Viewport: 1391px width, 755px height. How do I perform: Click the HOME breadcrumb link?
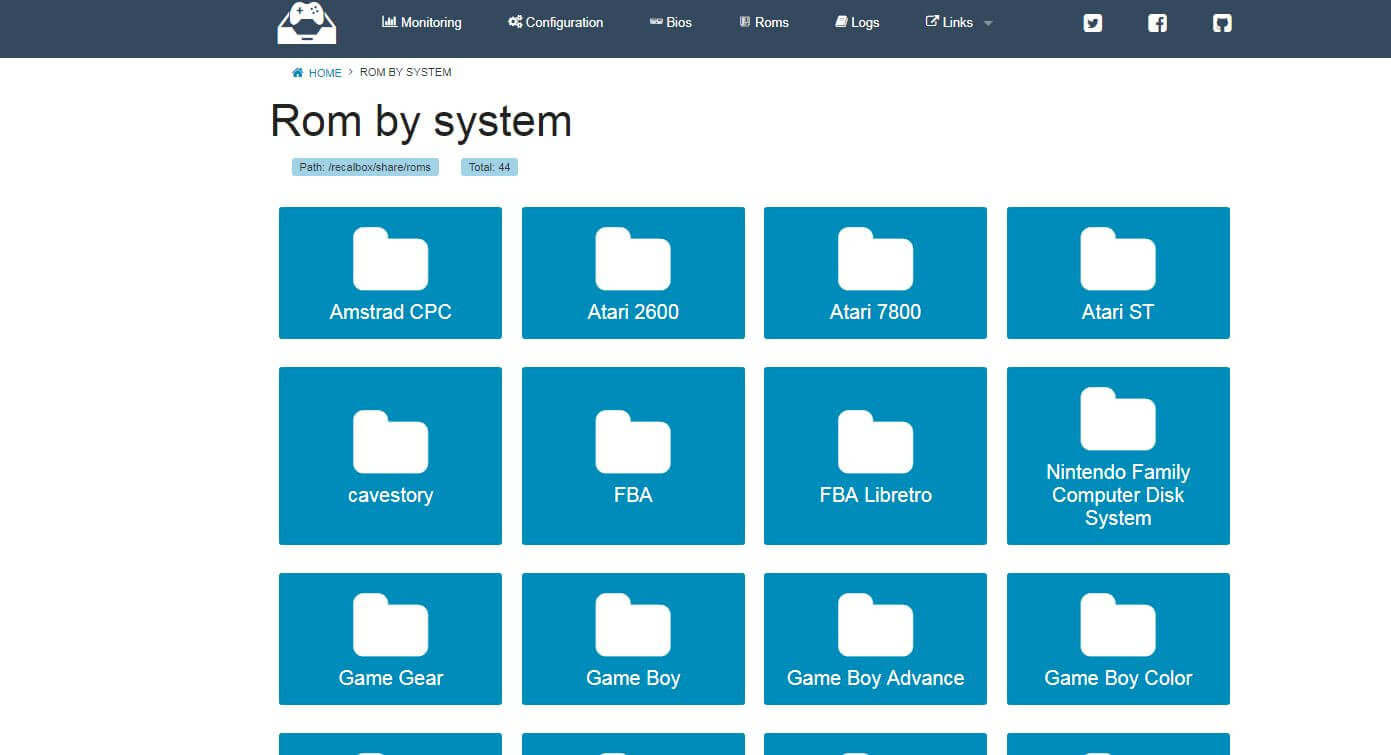pos(325,73)
